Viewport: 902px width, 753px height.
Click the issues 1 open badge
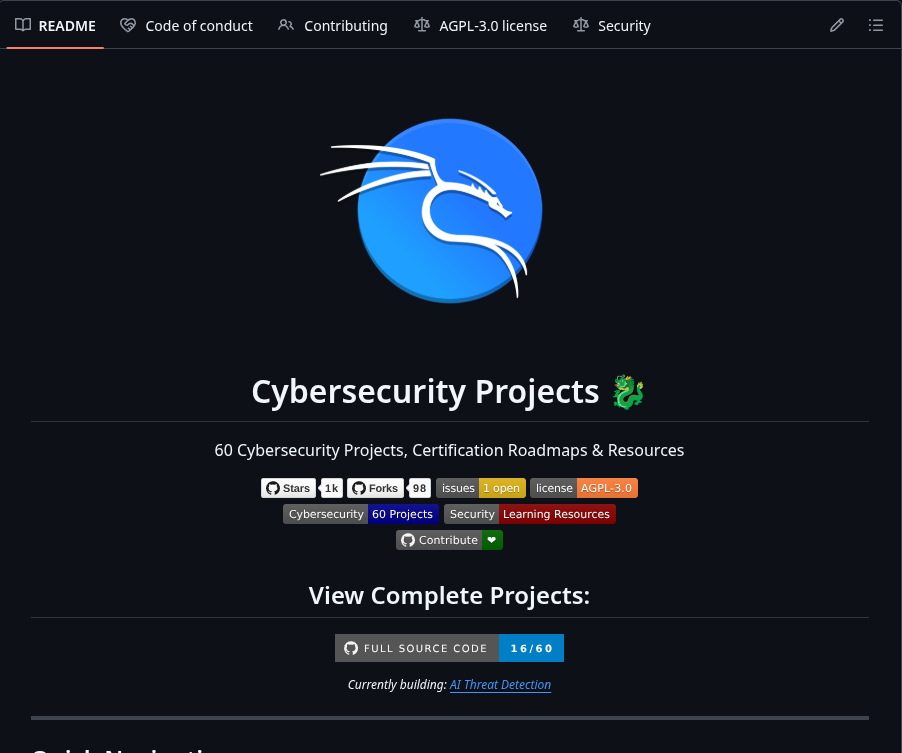pyautogui.click(x=480, y=488)
